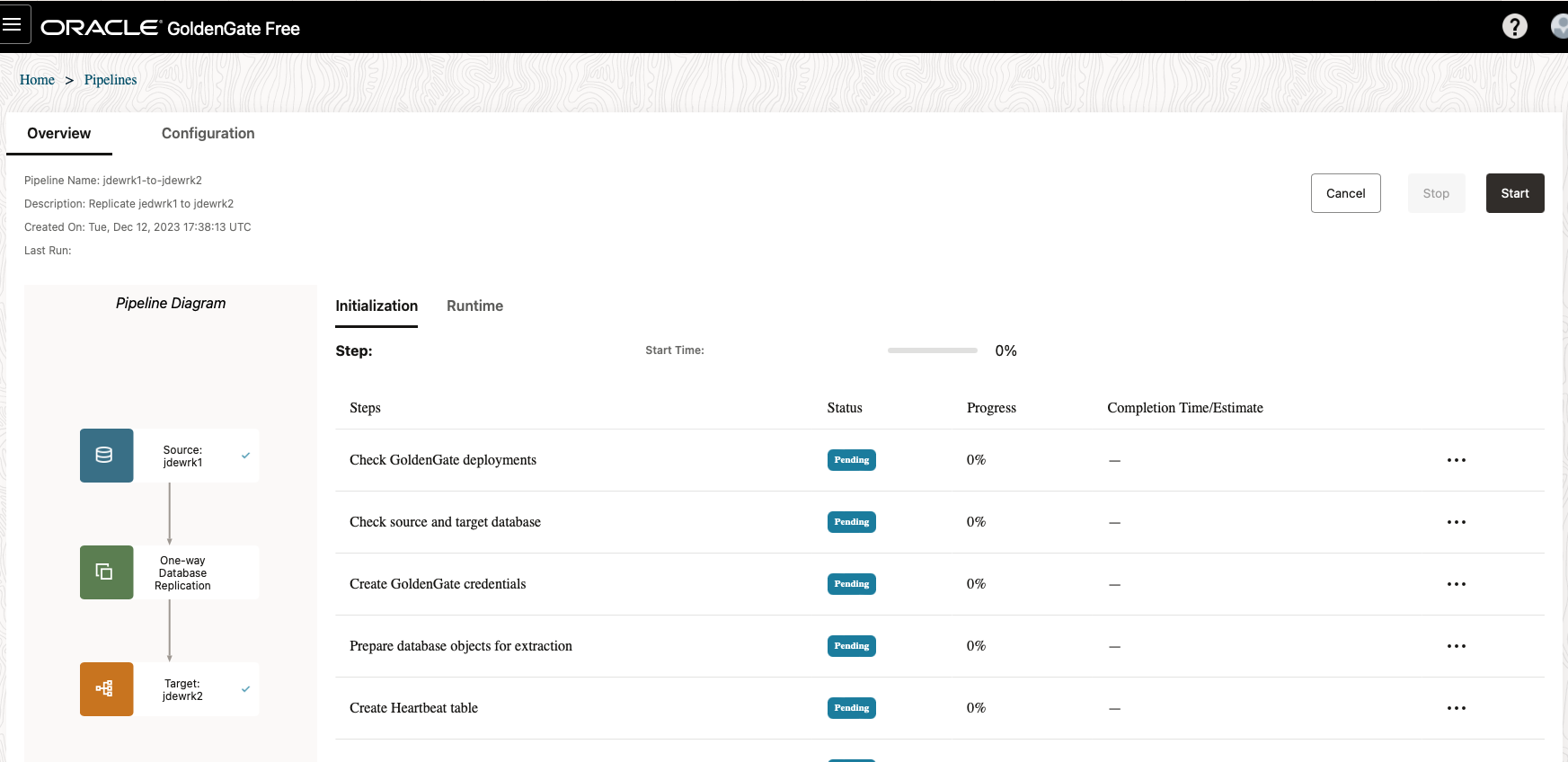Click the Oracle GoldenGate Free logo
1568x762 pixels.
coord(171,28)
